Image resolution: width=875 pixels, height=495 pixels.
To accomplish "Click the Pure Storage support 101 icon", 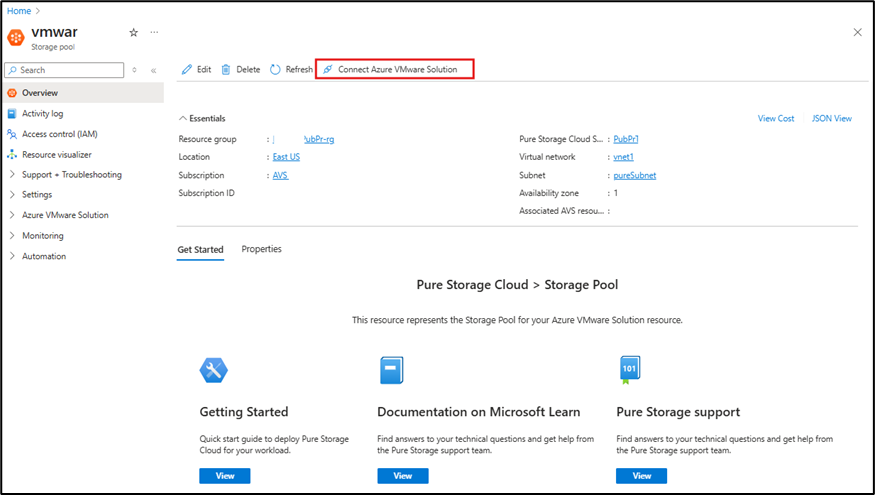I will (x=630, y=370).
